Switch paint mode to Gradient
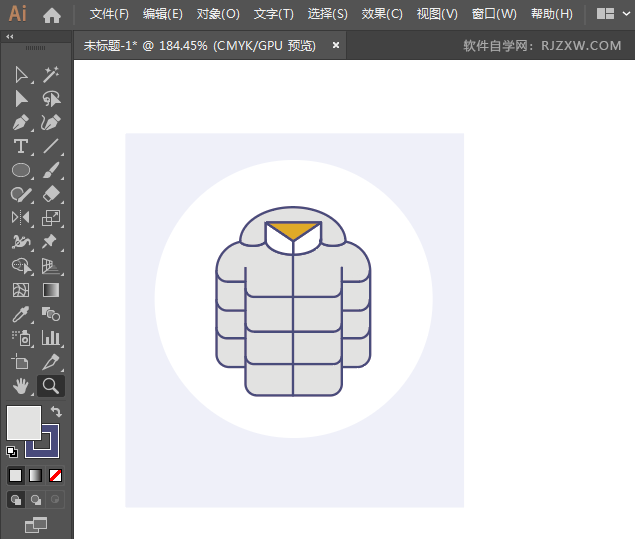Image resolution: width=635 pixels, height=539 pixels. tap(36, 475)
